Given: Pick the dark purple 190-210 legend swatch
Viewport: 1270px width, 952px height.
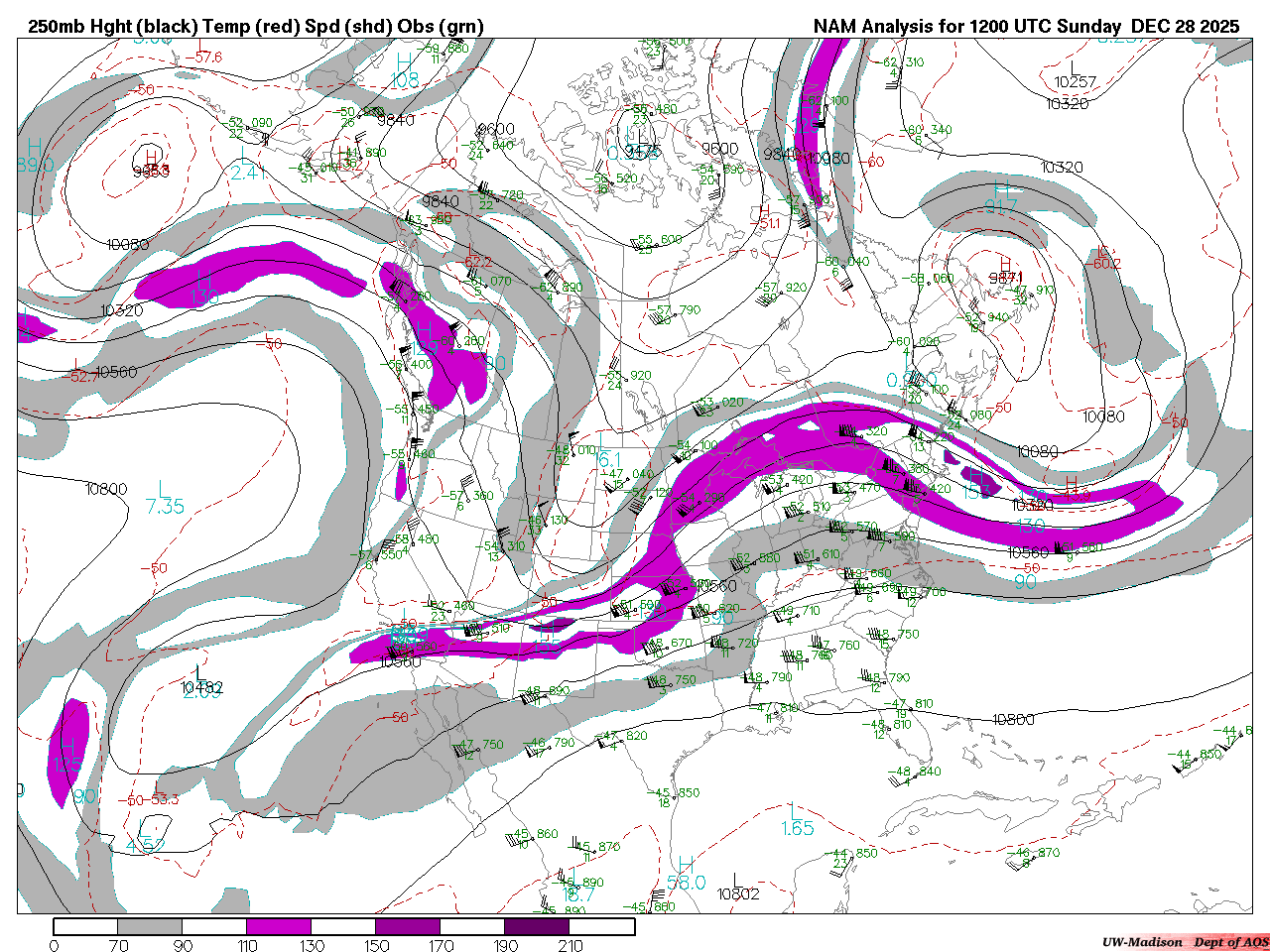Looking at the screenshot, I should pyautogui.click(x=537, y=926).
